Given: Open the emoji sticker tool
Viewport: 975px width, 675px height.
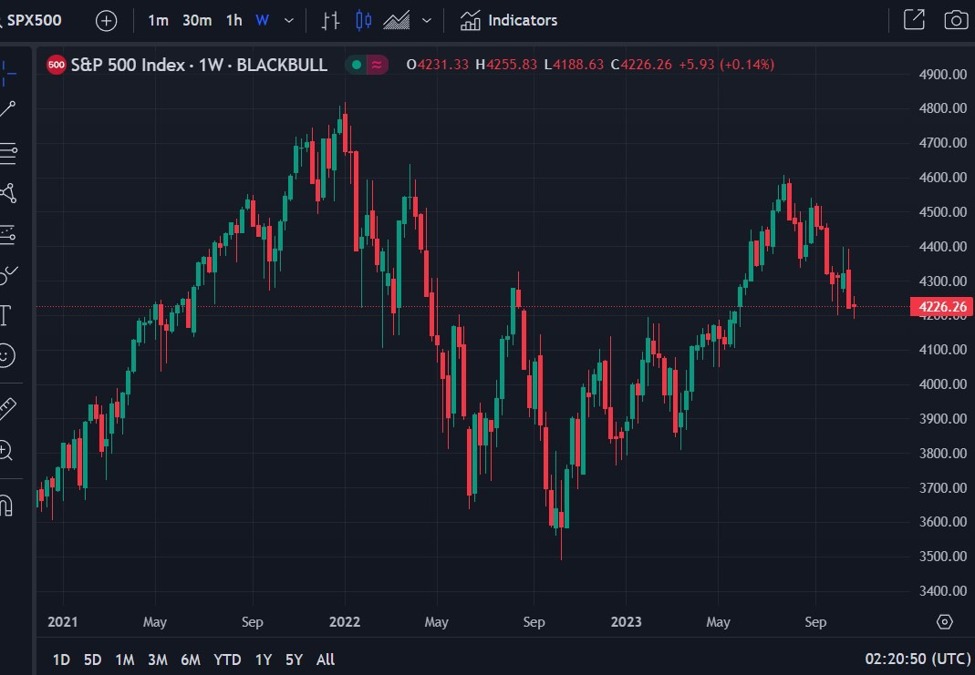Looking at the screenshot, I should [x=9, y=352].
